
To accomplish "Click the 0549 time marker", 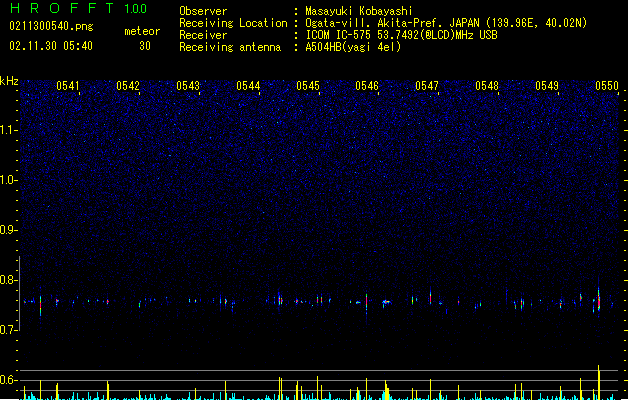I will click(547, 85).
